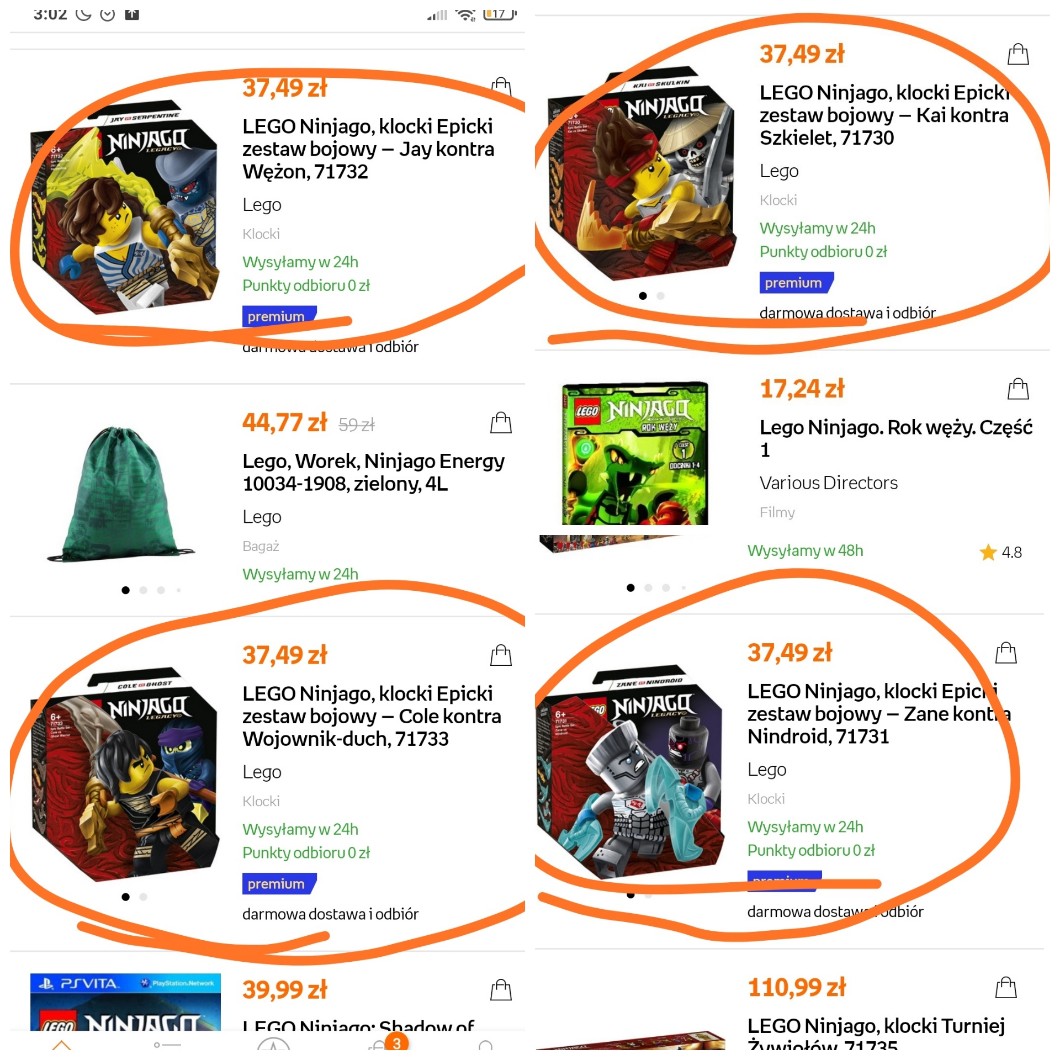
Task: Add Zane kontra Nindroid 71731 to bag
Action: 1006,652
